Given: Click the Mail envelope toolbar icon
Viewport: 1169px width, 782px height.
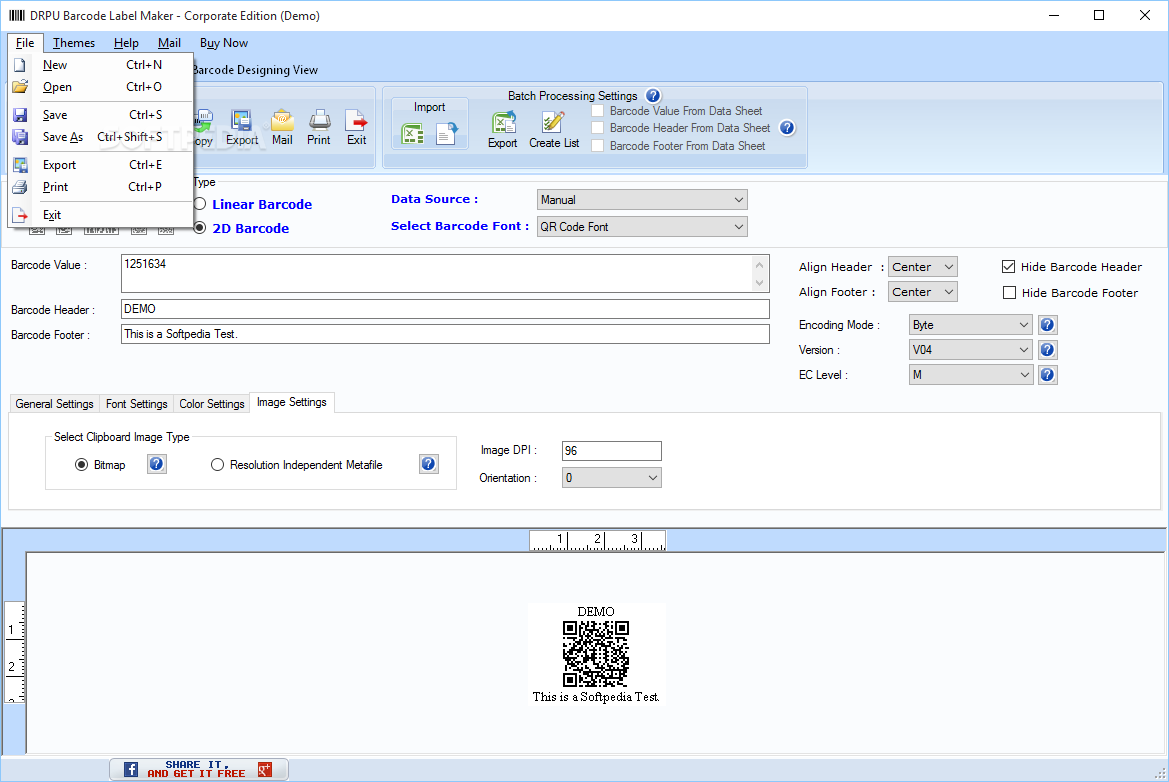Looking at the screenshot, I should coord(283,120).
